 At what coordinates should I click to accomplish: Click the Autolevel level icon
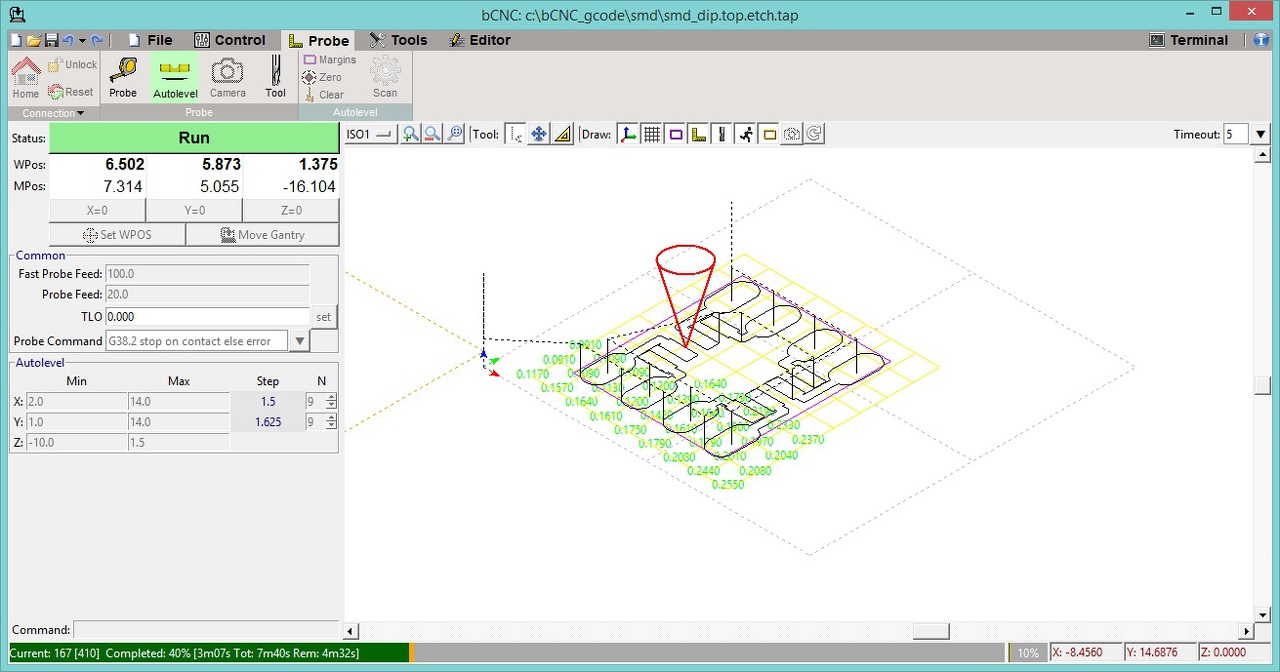point(175,77)
